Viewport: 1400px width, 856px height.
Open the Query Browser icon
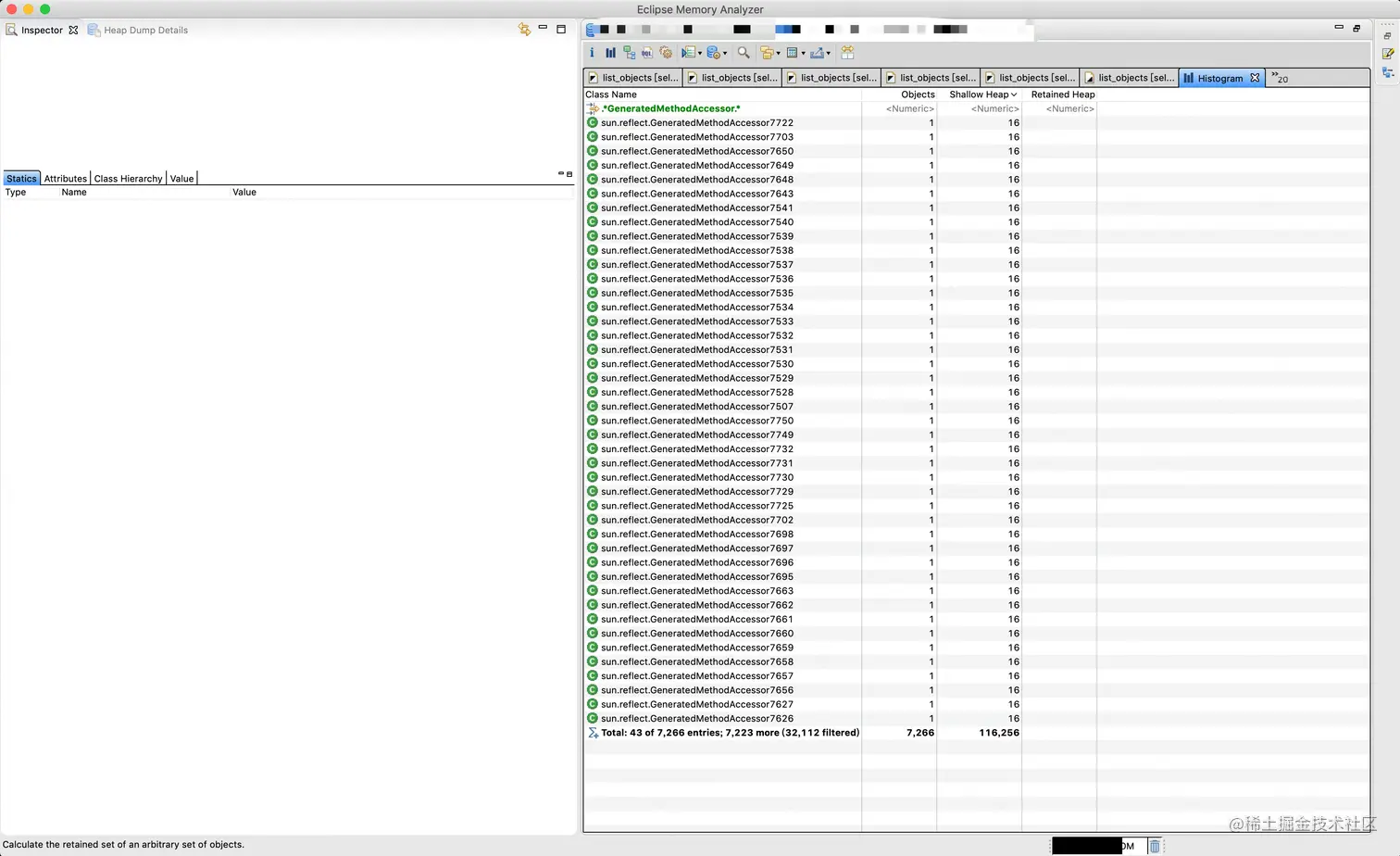point(713,53)
